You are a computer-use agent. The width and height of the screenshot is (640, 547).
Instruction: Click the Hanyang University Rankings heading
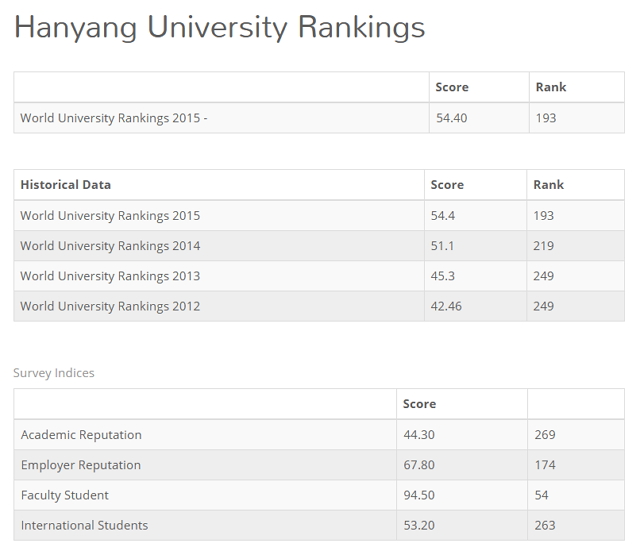click(220, 28)
